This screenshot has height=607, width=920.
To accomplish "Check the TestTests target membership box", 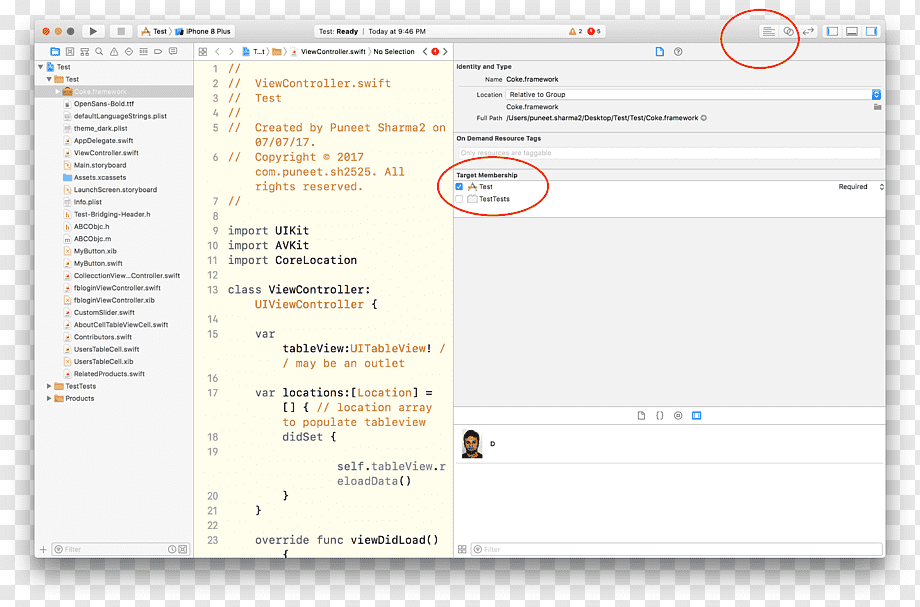I will coord(459,199).
